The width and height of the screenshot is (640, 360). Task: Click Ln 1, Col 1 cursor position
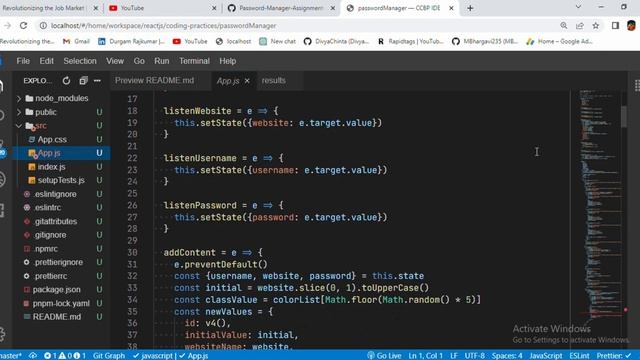tap(425, 356)
